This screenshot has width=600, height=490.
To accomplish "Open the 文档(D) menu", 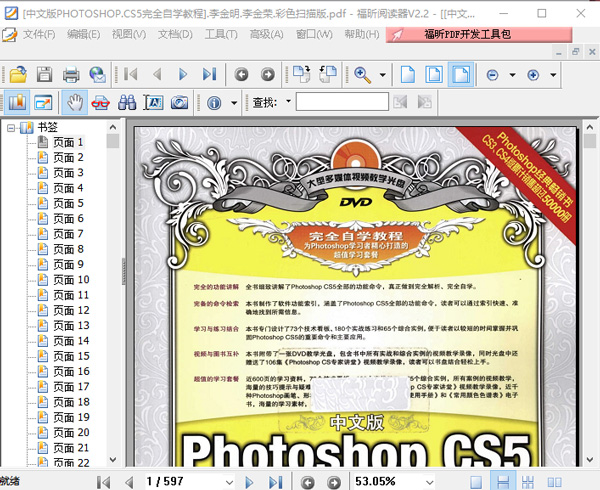I will click(x=175, y=34).
